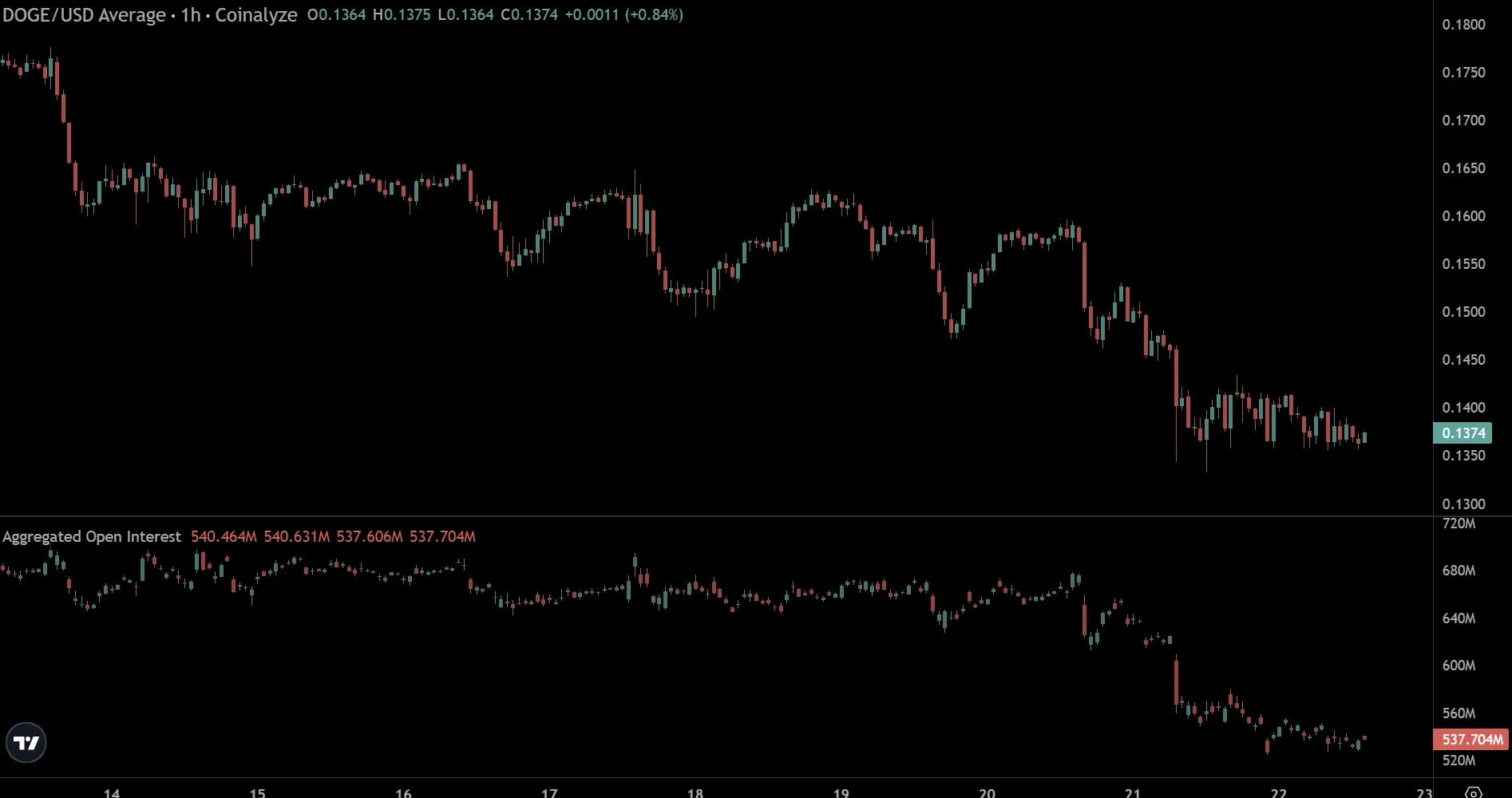Click the date label 21 on time axis
The height and width of the screenshot is (798, 1512).
pyautogui.click(x=1133, y=792)
